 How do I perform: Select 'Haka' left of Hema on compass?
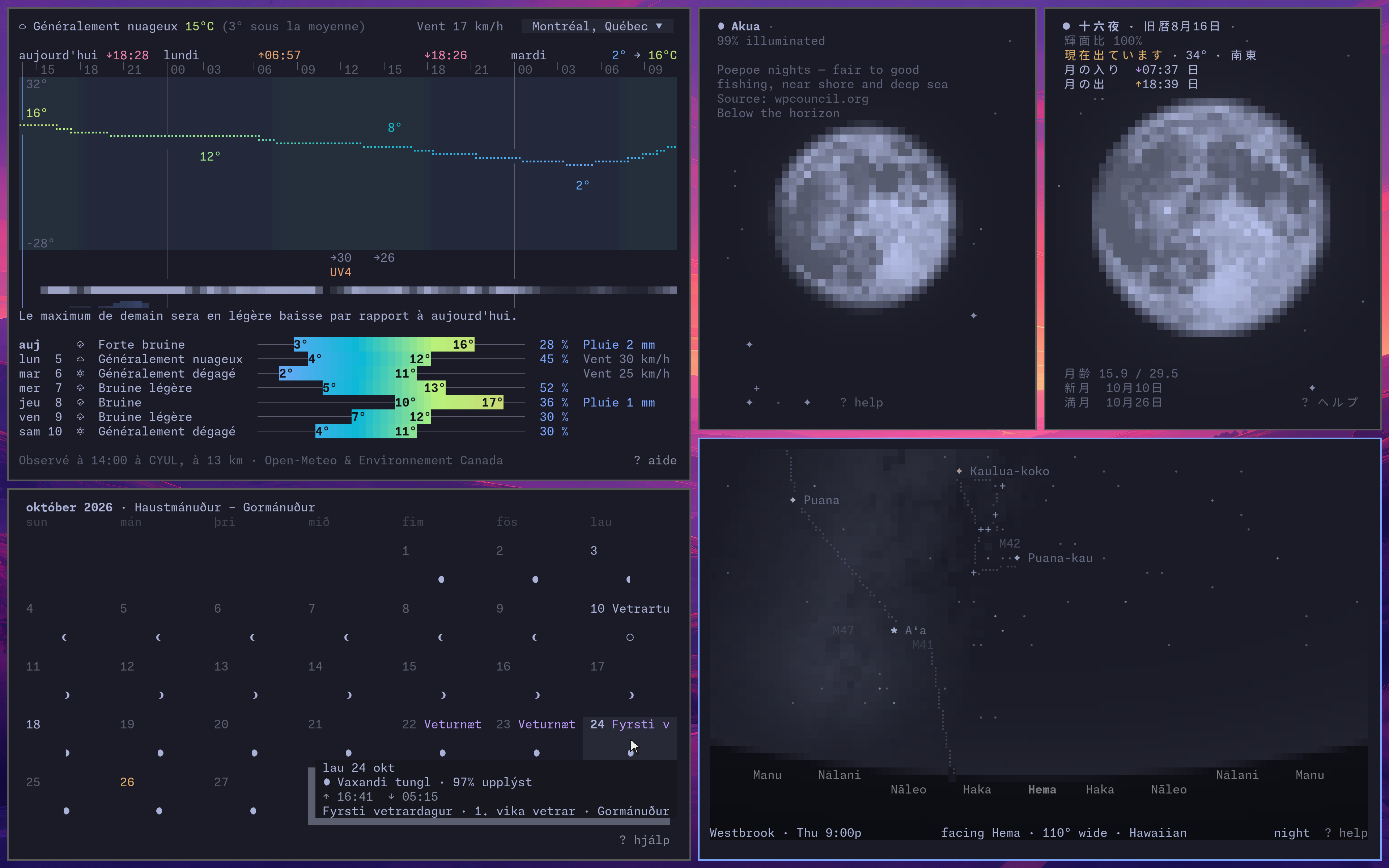tap(977, 790)
